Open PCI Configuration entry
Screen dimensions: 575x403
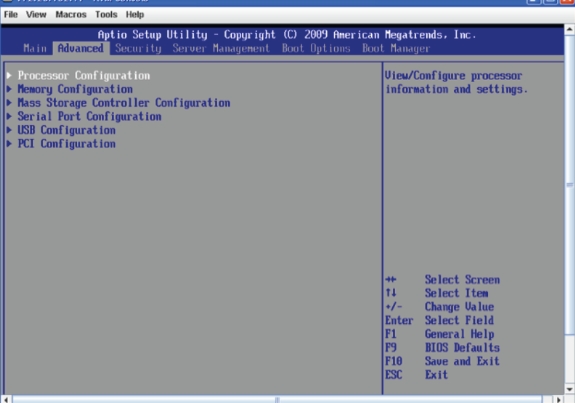pyautogui.click(x=66, y=144)
